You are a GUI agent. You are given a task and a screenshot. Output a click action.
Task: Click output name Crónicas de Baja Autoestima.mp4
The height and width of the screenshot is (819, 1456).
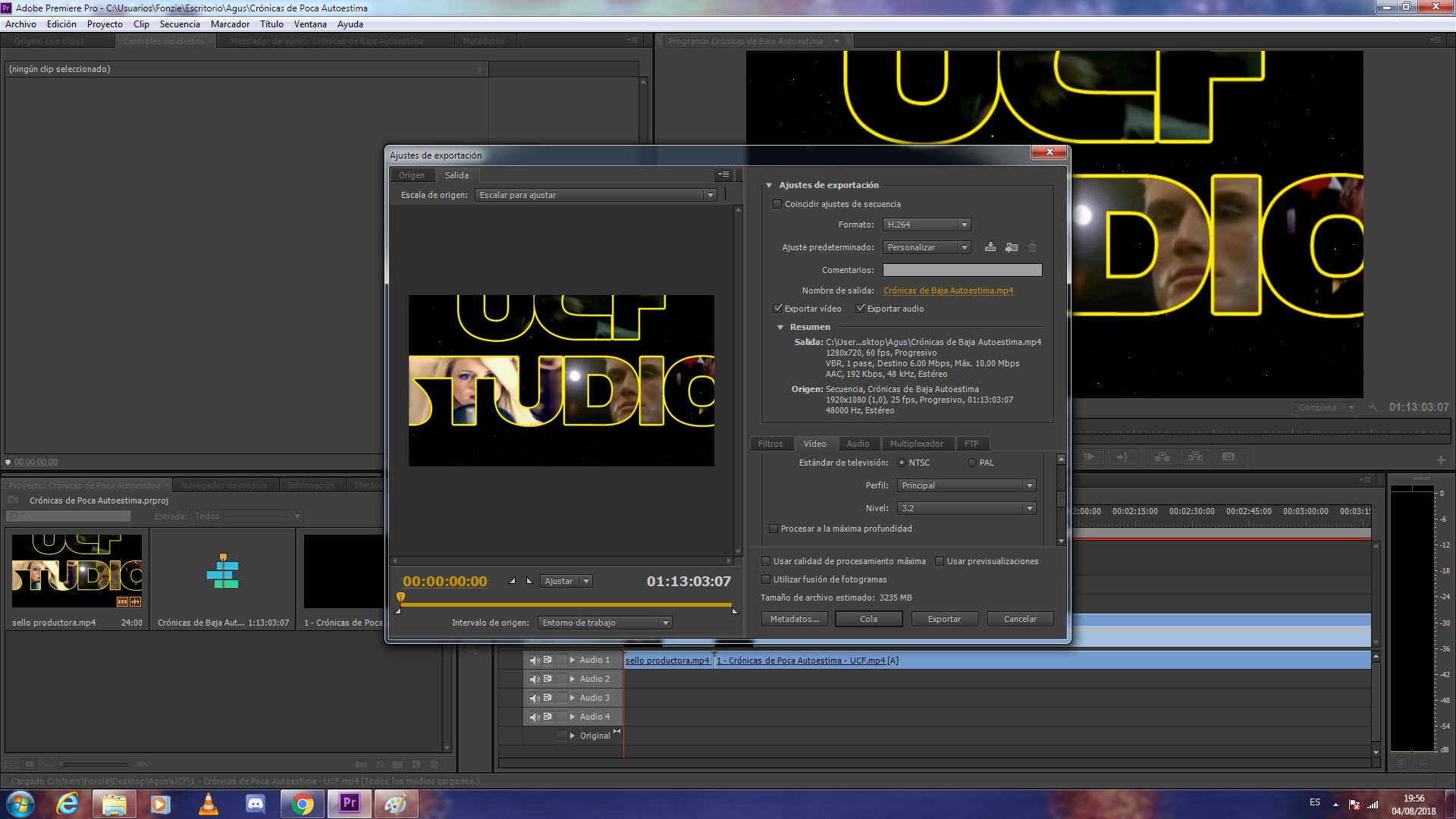tap(948, 290)
